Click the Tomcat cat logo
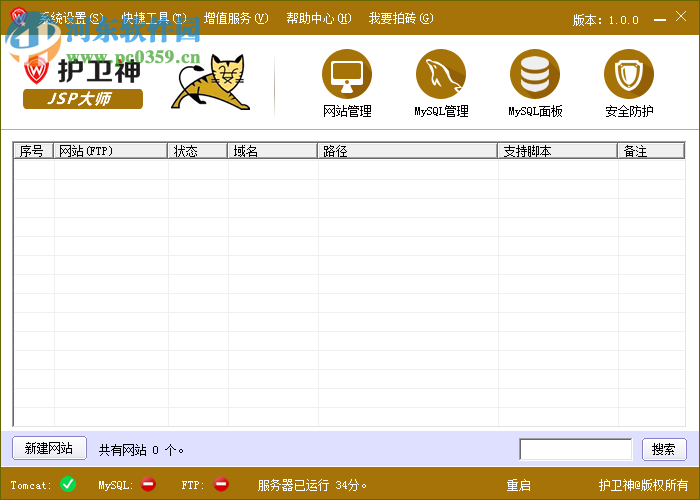This screenshot has height=500, width=700. (x=211, y=82)
